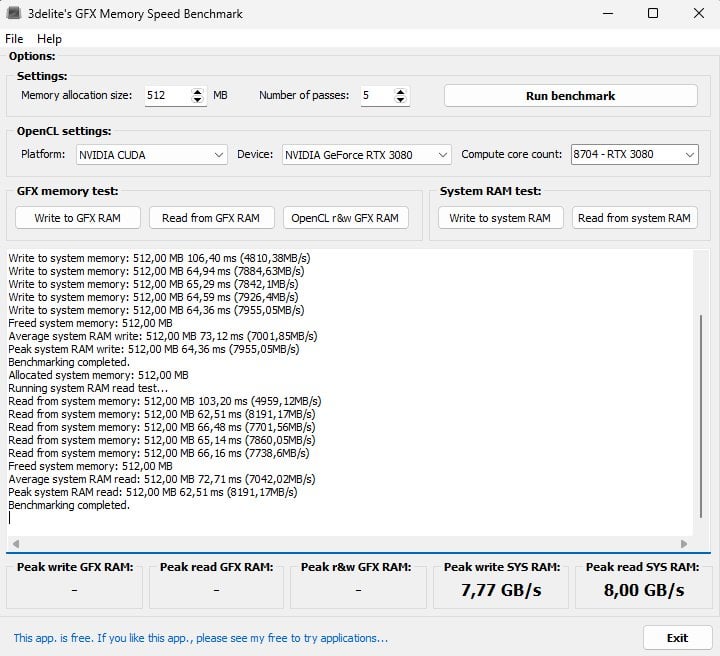The image size is (720, 656).
Task: Click the 'Average system RAM write' log line
Action: (163, 336)
